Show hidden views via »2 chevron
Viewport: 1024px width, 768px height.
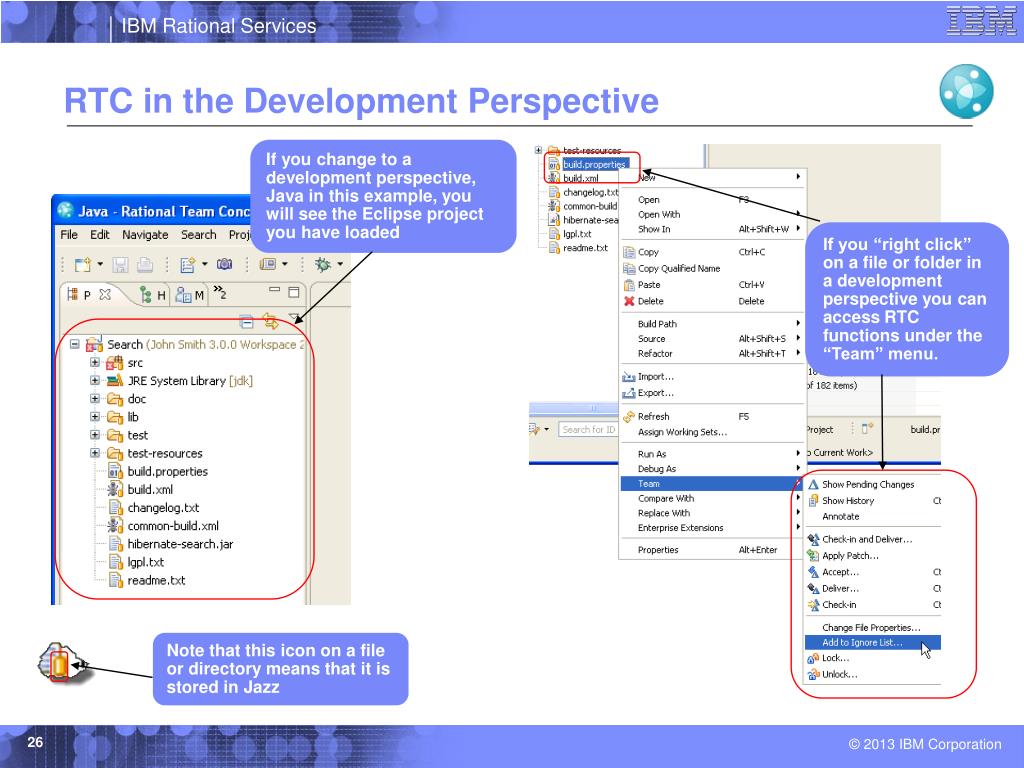[x=220, y=292]
